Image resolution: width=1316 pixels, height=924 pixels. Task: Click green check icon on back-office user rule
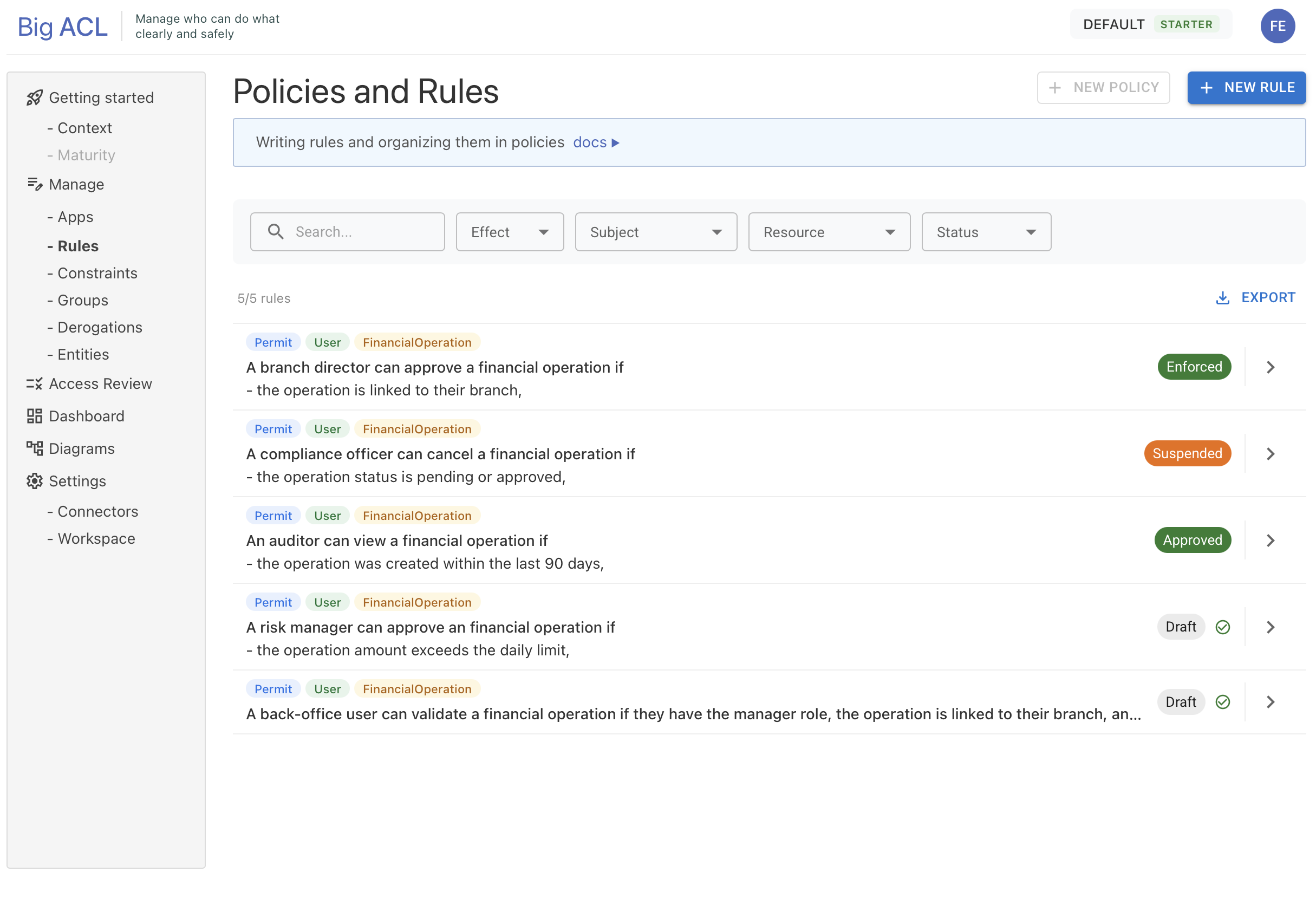pos(1222,702)
